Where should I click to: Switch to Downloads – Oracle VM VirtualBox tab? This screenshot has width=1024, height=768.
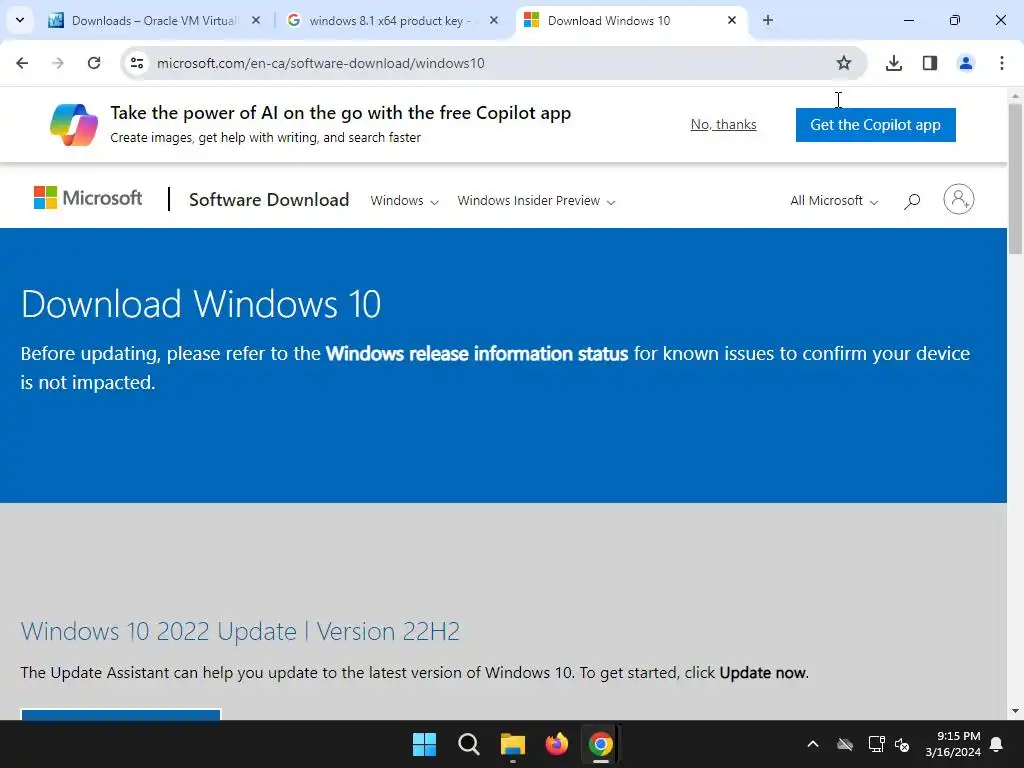click(154, 20)
